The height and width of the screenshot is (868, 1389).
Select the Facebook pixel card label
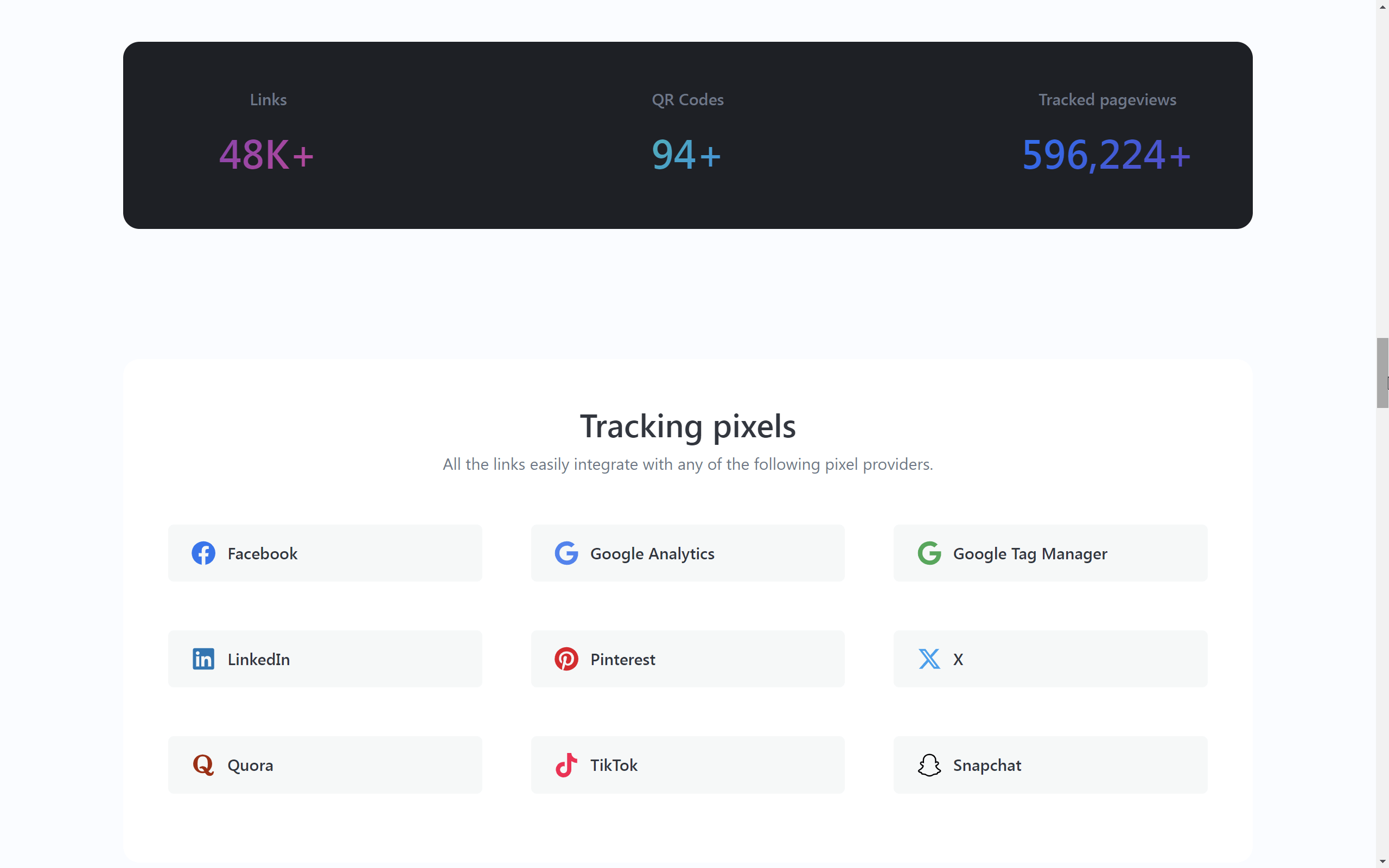click(262, 553)
